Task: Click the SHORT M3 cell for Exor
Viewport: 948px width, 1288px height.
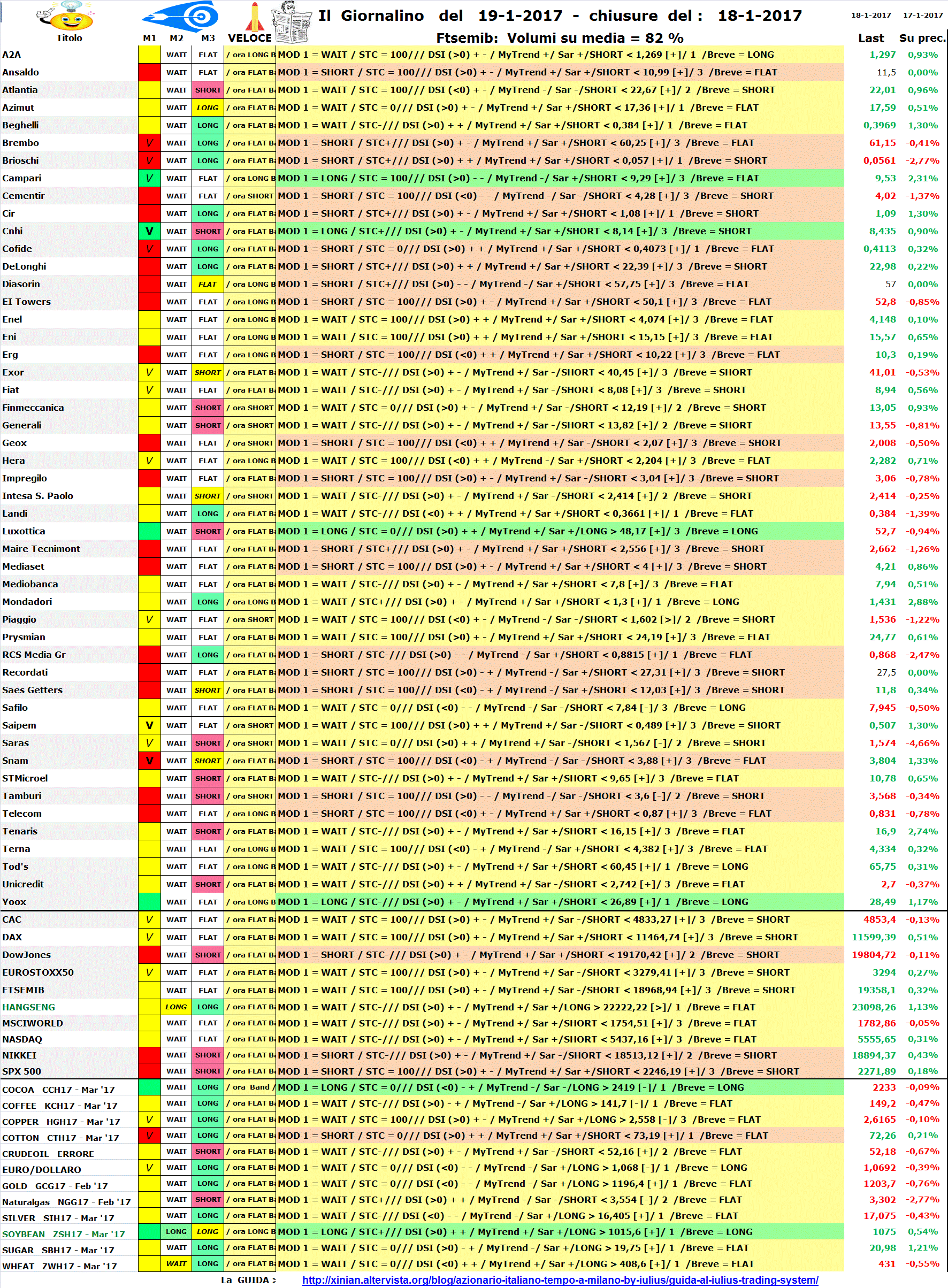Action: pos(208,372)
